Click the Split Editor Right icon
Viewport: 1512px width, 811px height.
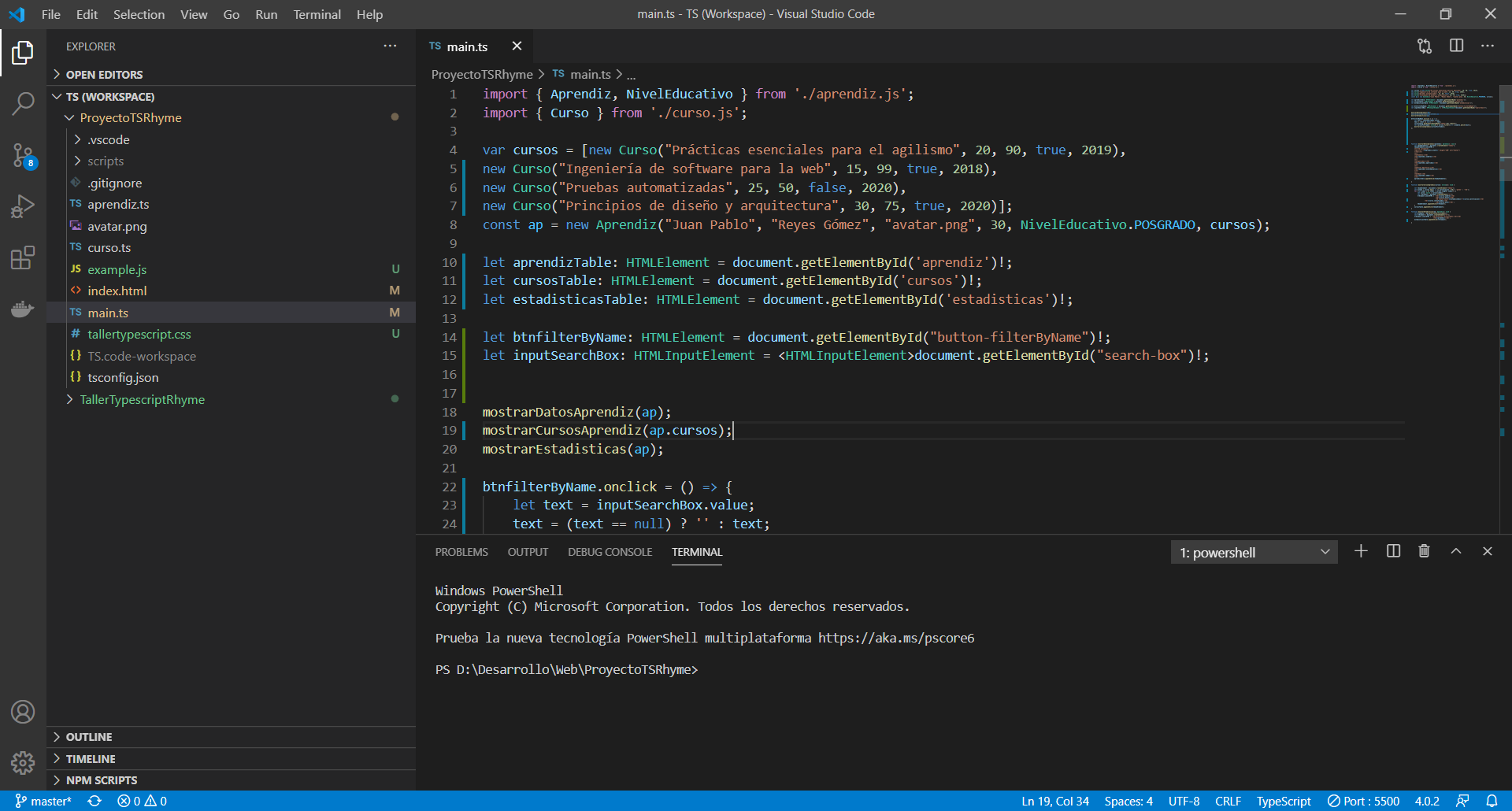[1456, 46]
